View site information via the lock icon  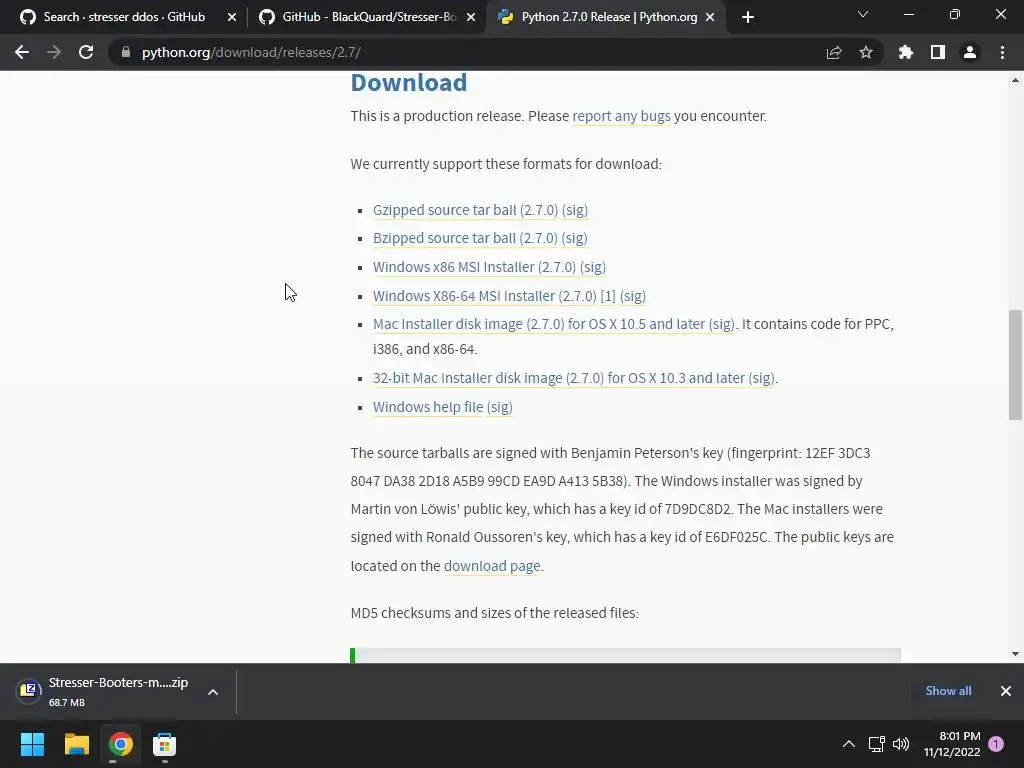tap(125, 52)
